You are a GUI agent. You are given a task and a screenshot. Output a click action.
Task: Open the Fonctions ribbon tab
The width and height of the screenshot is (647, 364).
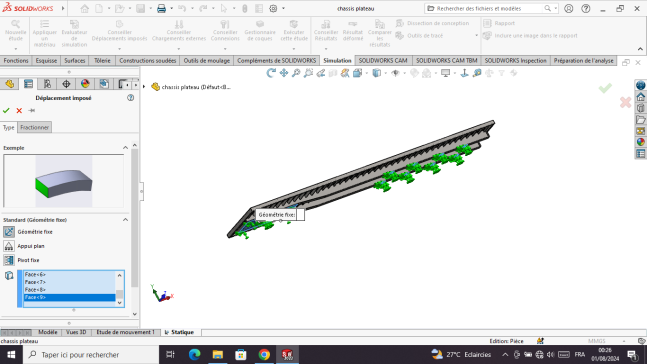point(16,61)
